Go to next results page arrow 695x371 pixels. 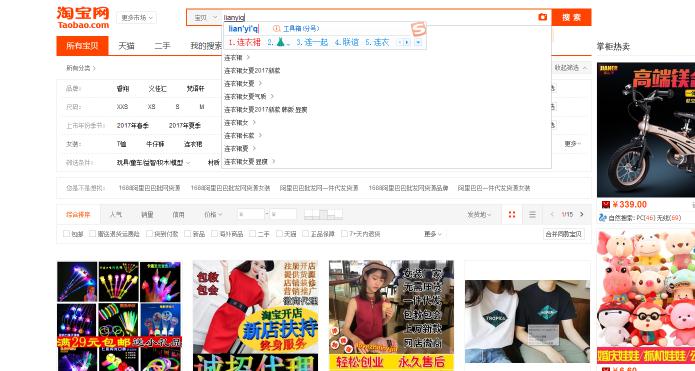(x=582, y=215)
